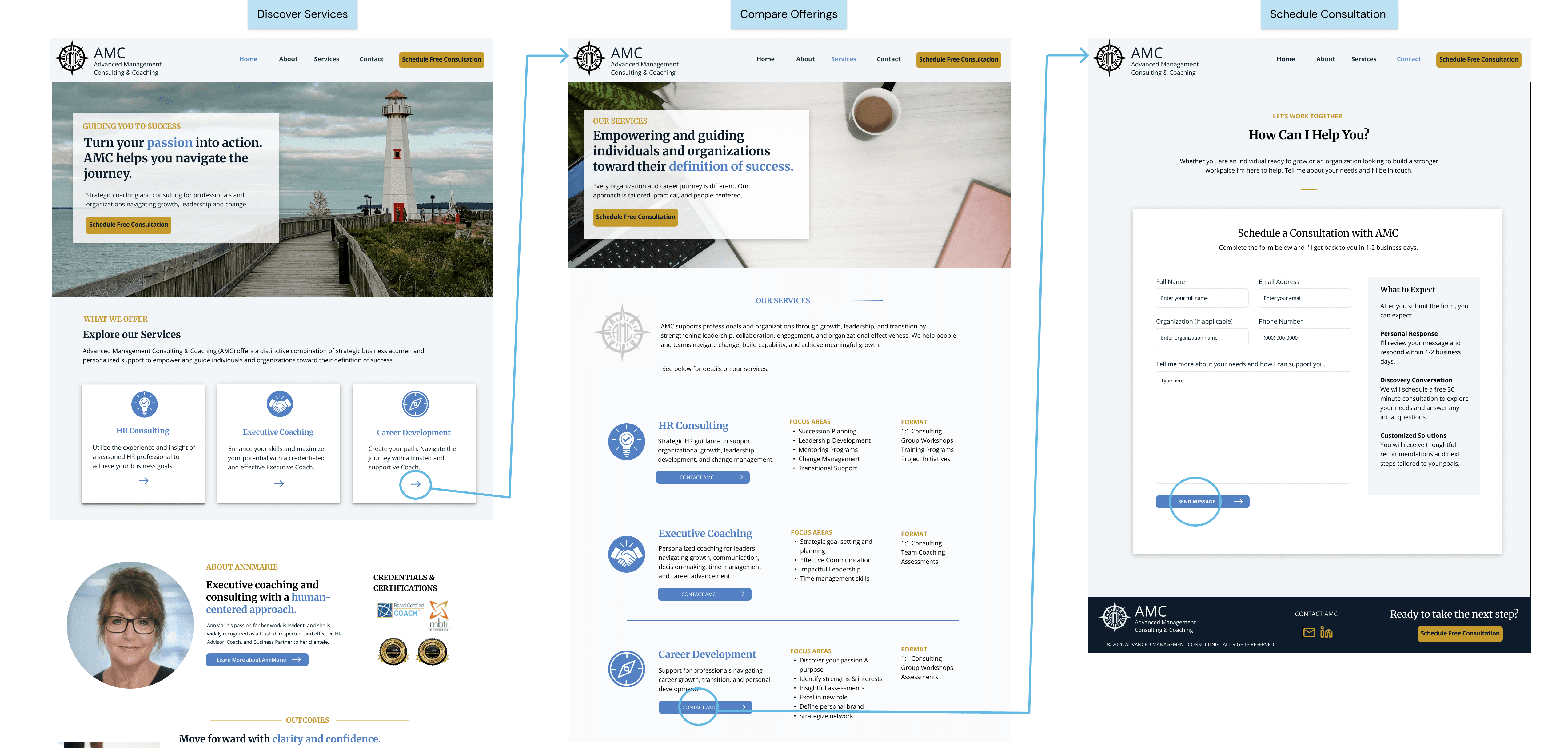Viewport: 1568px width, 748px height.
Task: Click the Career Development heading on services page
Action: [707, 654]
